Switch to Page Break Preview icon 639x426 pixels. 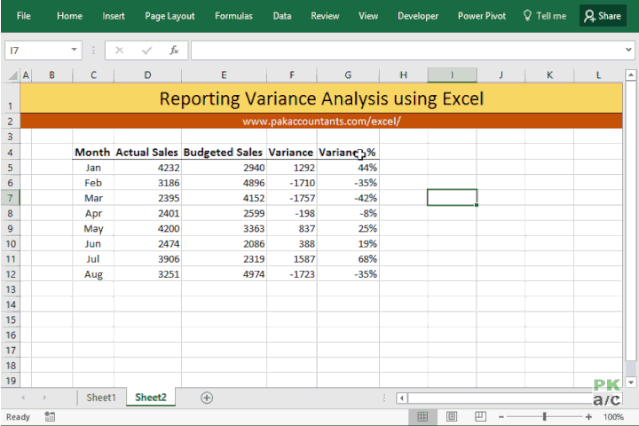click(x=480, y=417)
